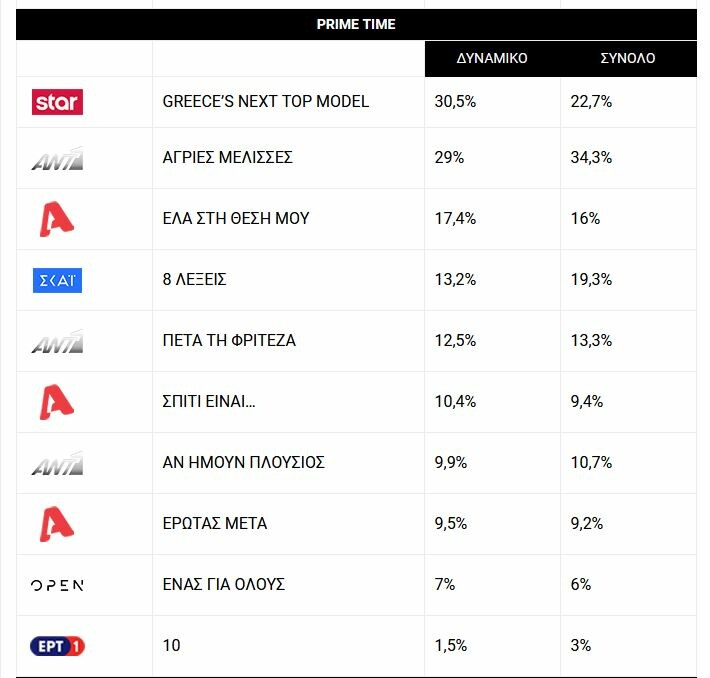Click the ANT1 logo beside ΠΕΤΑ ΤΗ ΦΡΙΤΕΖΑ
The image size is (710, 678).
58,341
